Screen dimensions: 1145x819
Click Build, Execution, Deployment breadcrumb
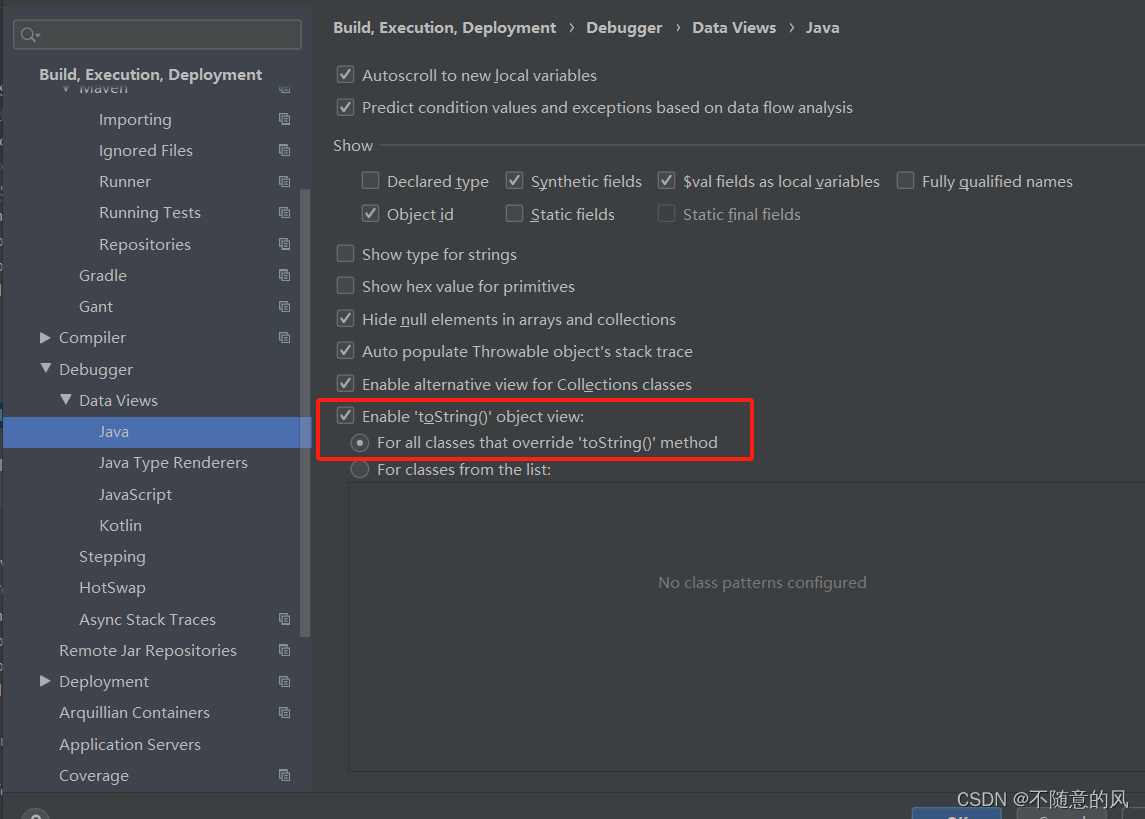pyautogui.click(x=445, y=28)
